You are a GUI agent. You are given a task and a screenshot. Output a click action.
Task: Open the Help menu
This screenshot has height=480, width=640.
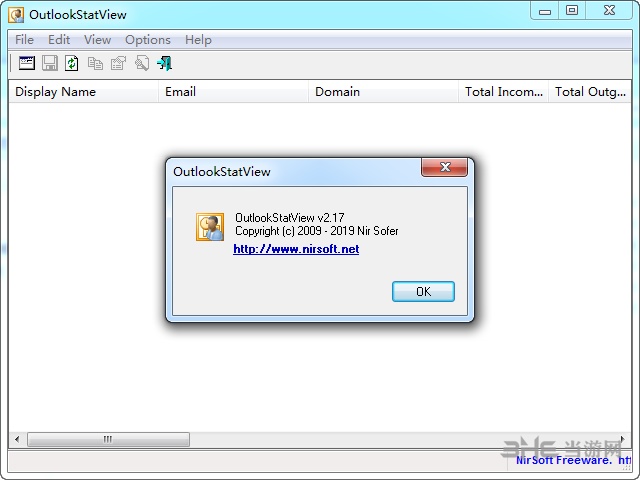[198, 40]
